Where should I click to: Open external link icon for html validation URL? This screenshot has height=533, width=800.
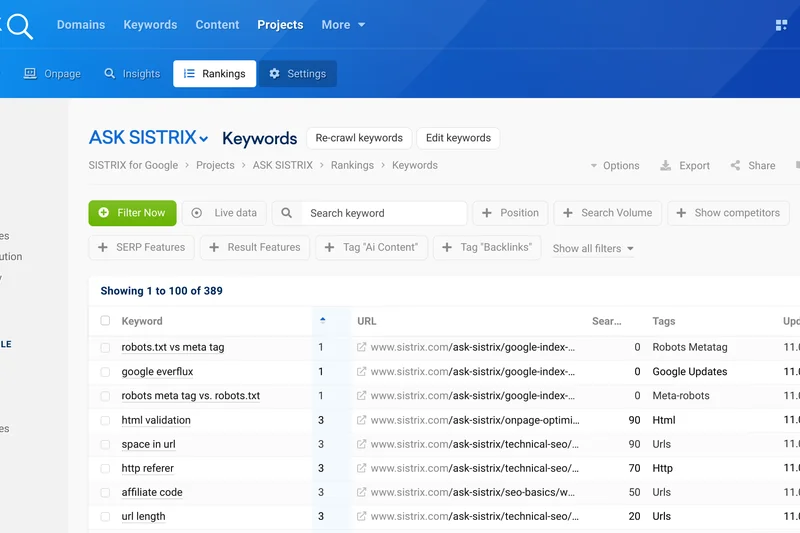pos(362,420)
